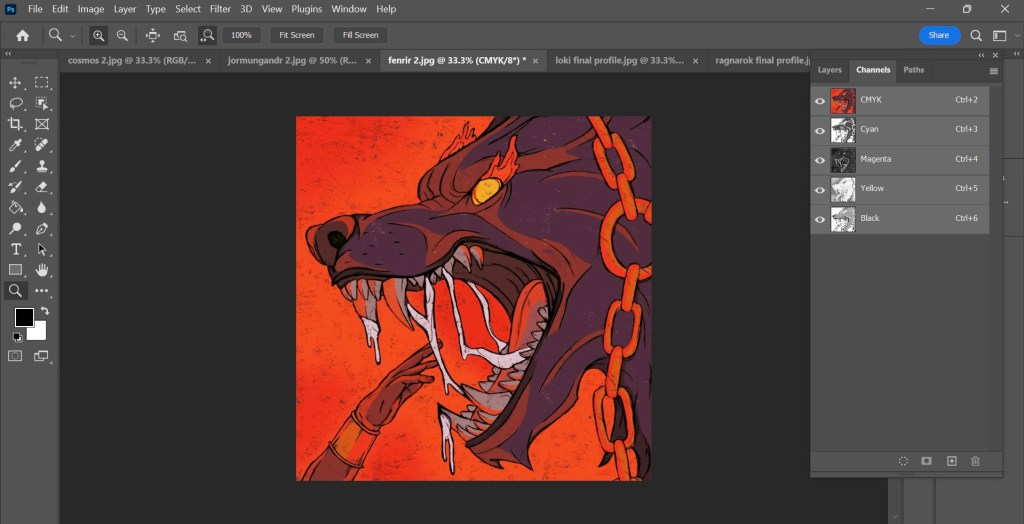The width and height of the screenshot is (1024, 524).
Task: Pick the Lasso tool
Action: [16, 104]
